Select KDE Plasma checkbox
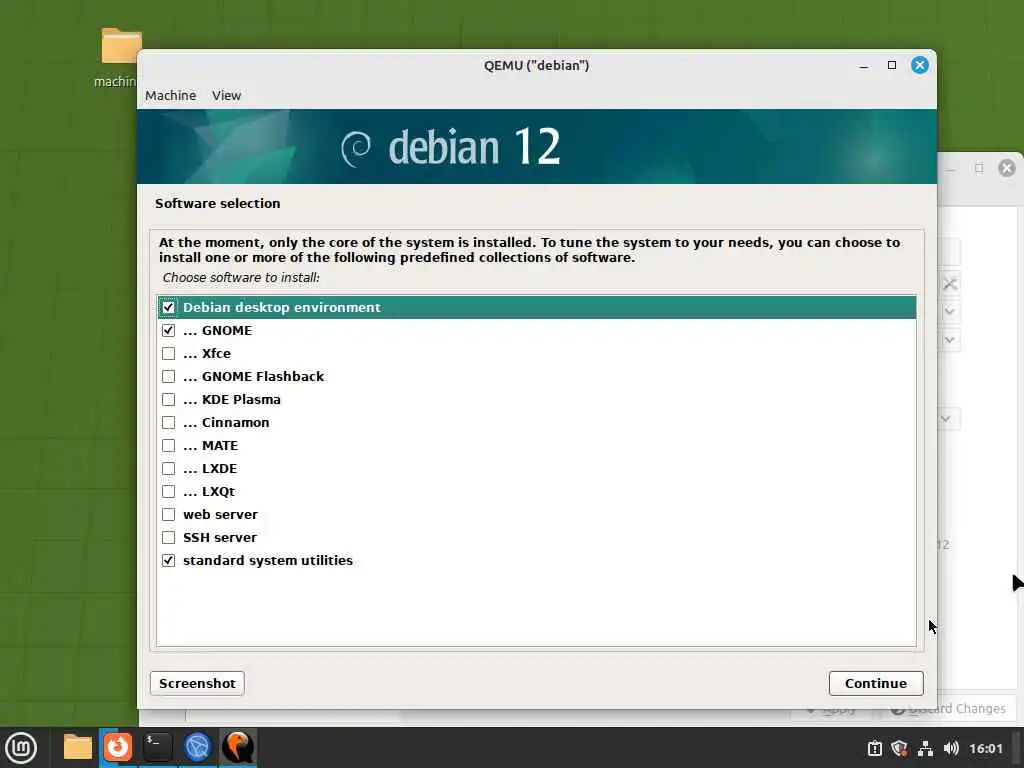1024x768 pixels. click(x=168, y=399)
